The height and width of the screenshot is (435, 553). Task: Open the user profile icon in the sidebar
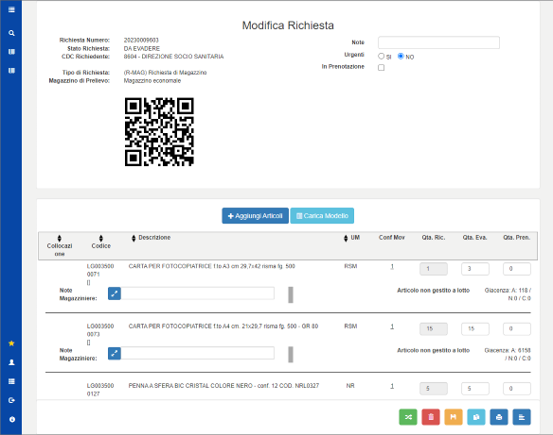11,362
